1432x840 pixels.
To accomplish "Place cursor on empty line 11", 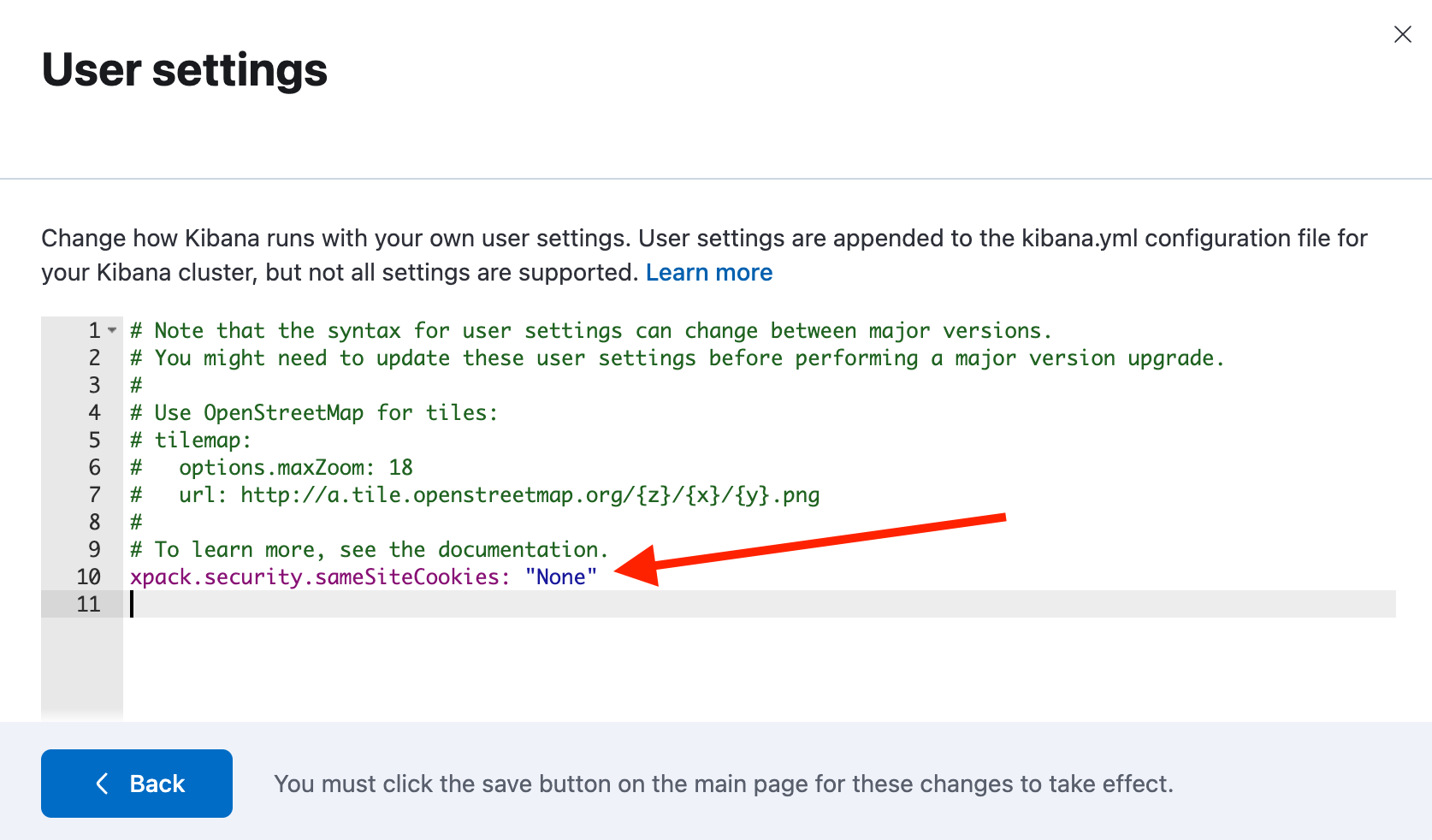I will click(761, 604).
